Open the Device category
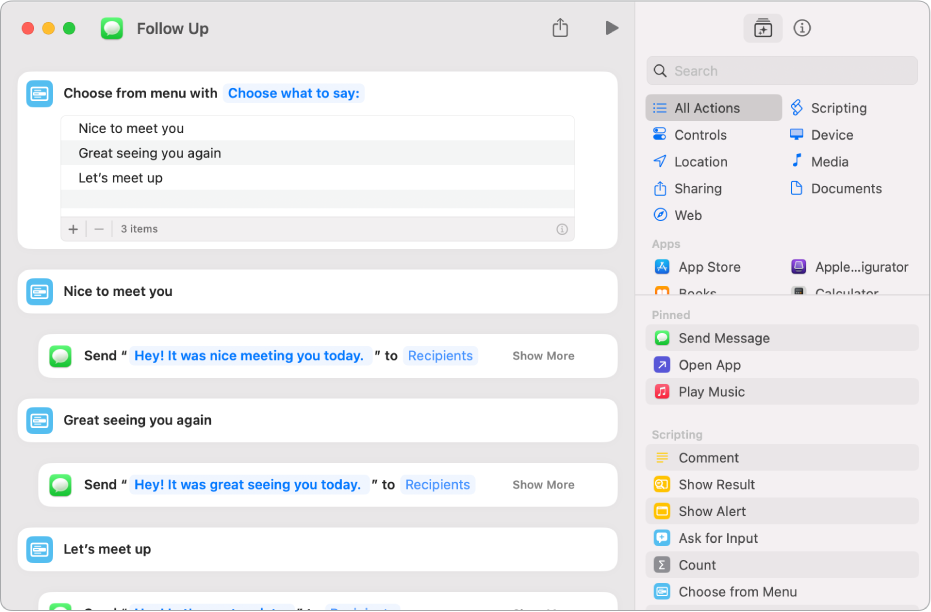Image resolution: width=931 pixels, height=612 pixels. 822,135
